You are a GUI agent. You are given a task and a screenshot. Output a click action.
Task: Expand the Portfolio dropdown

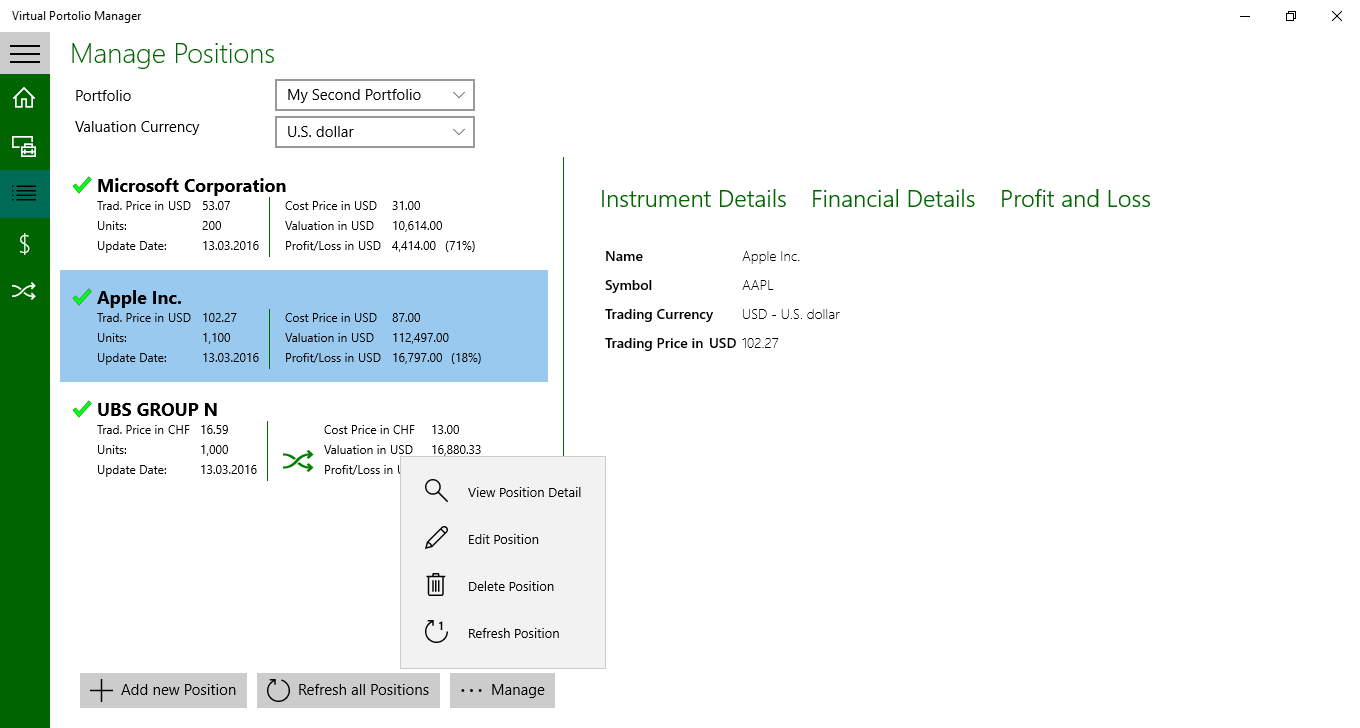tap(374, 95)
